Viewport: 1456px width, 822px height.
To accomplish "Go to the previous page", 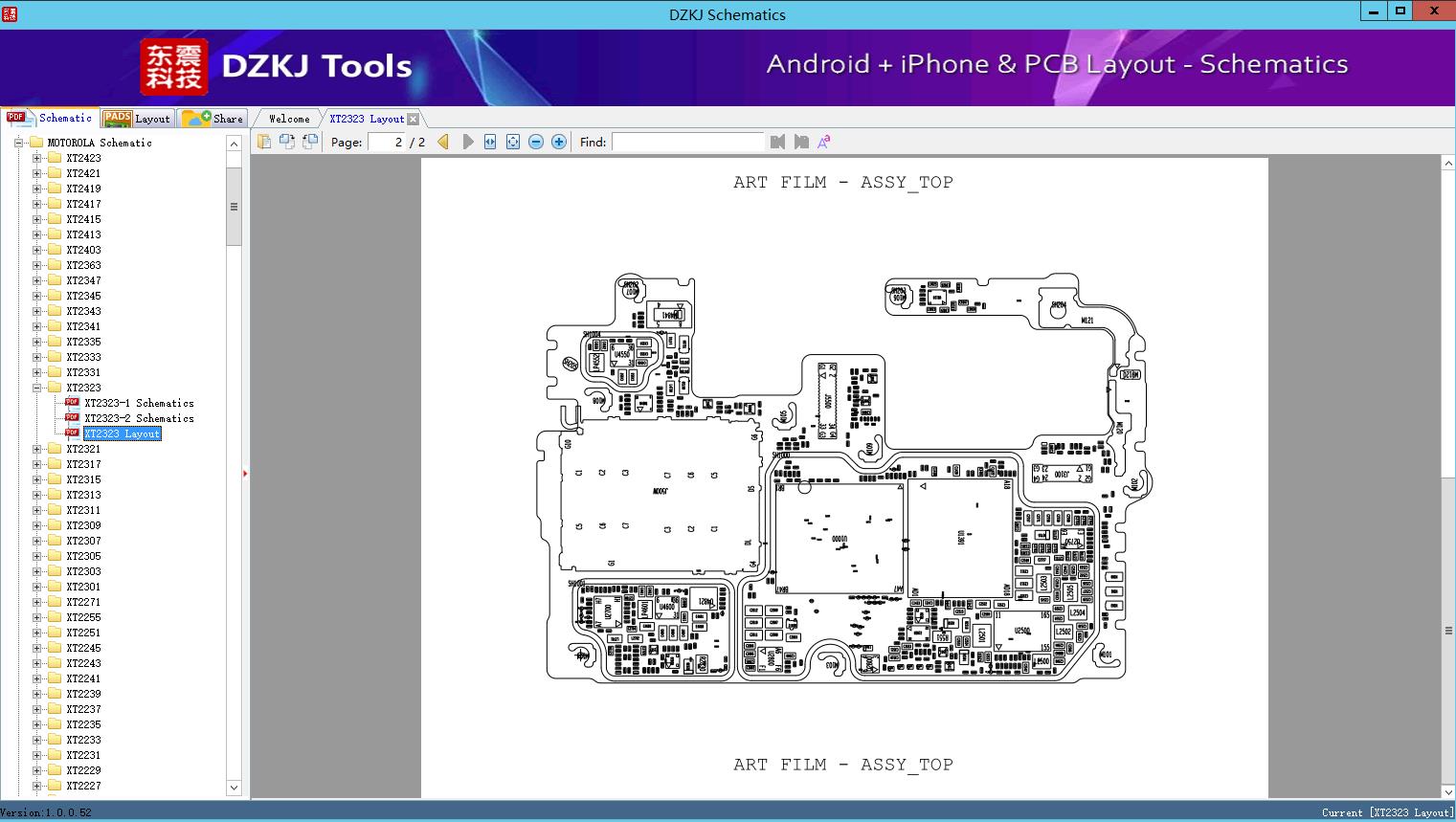I will coord(443,142).
